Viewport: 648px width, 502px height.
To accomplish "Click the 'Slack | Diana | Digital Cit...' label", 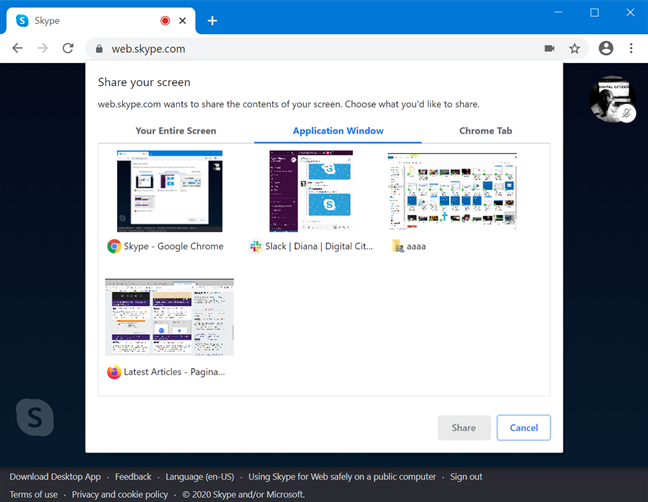I will click(319, 246).
